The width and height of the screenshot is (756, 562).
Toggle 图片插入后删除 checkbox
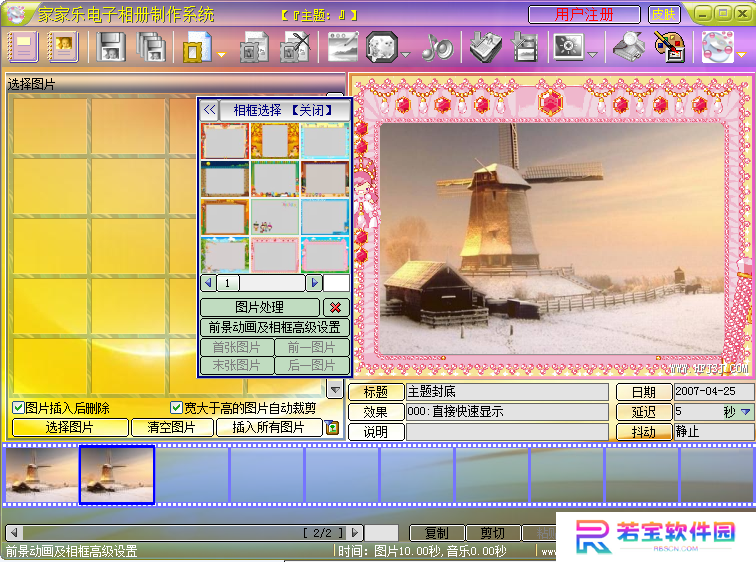click(x=18, y=408)
